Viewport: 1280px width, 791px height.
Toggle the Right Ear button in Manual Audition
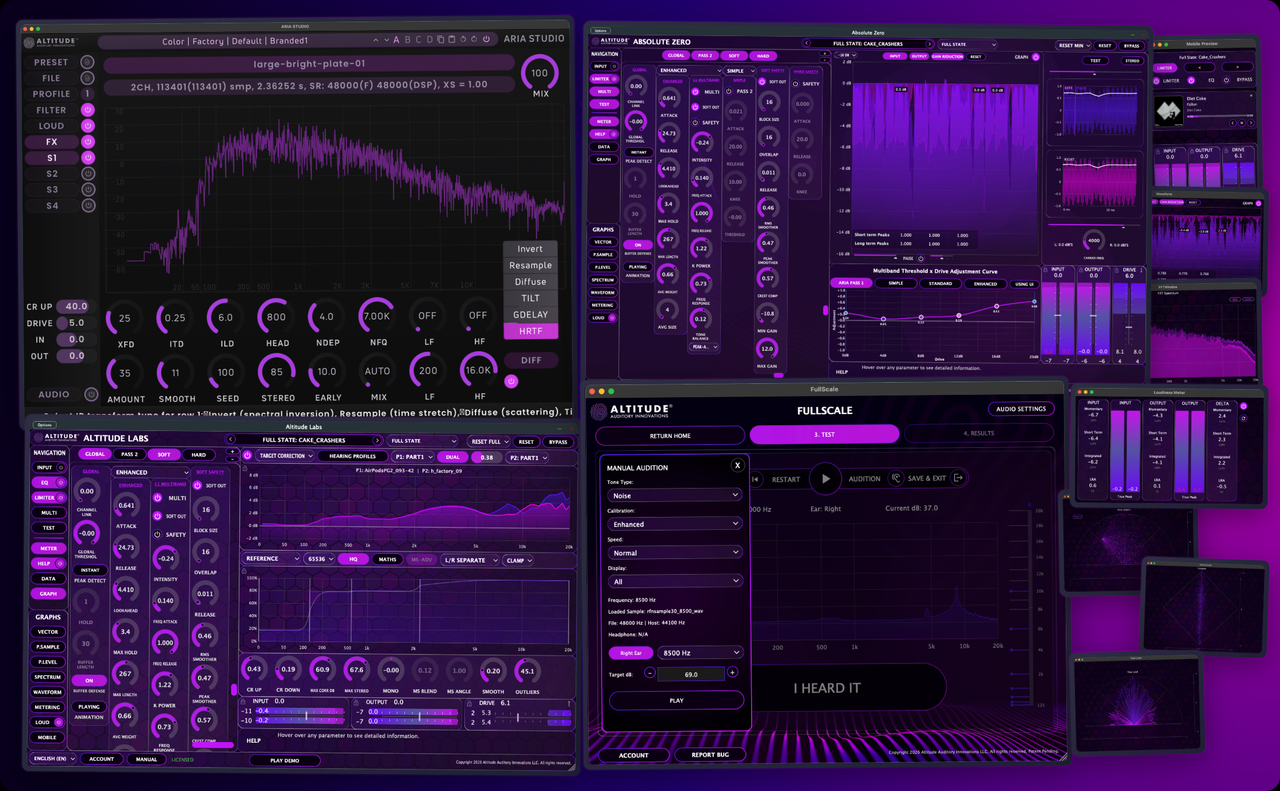click(x=629, y=653)
